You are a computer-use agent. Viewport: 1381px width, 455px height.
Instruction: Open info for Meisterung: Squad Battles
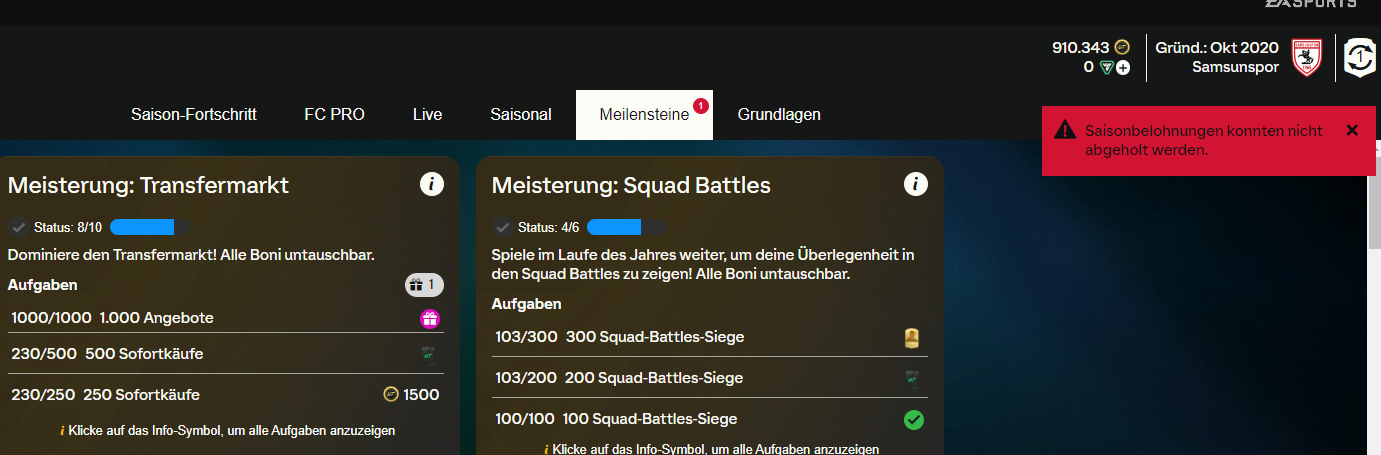[916, 184]
